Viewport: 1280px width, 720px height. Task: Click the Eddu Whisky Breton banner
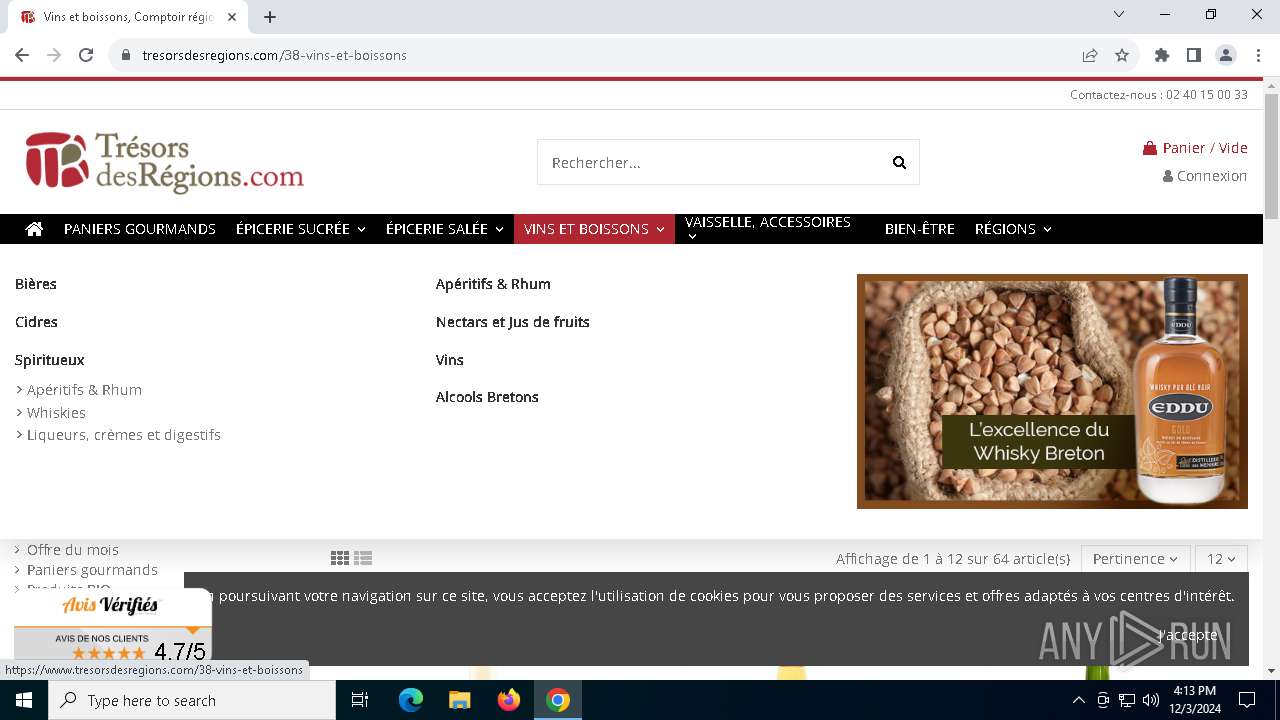1052,391
